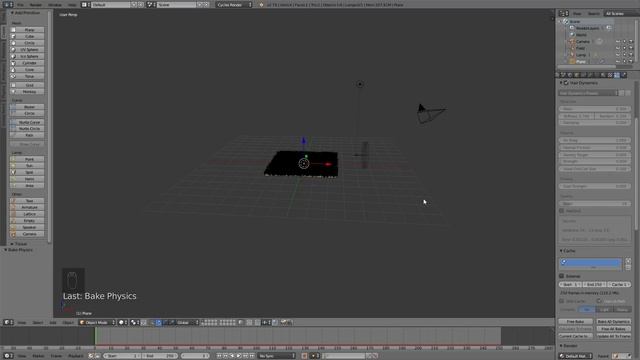Viewport: 640px width, 360px height.
Task: Toggle viewport visibility of Lamp in outliner
Action: pyautogui.click(x=618, y=55)
